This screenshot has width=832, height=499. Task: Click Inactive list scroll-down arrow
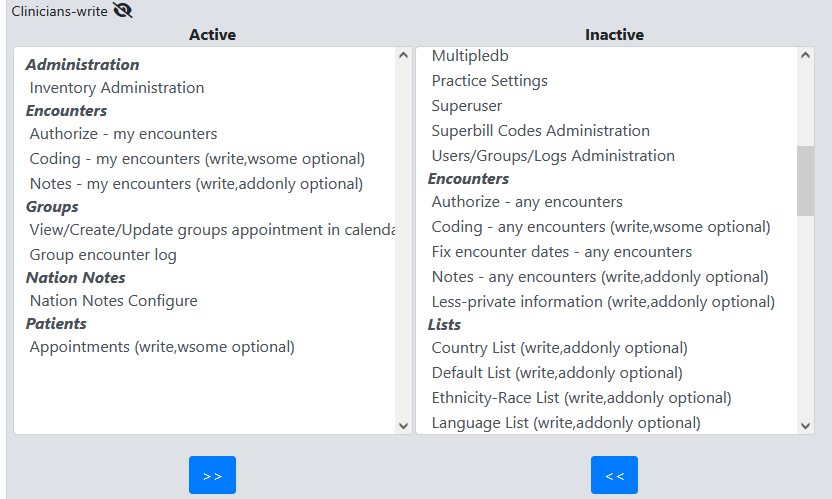click(x=805, y=426)
